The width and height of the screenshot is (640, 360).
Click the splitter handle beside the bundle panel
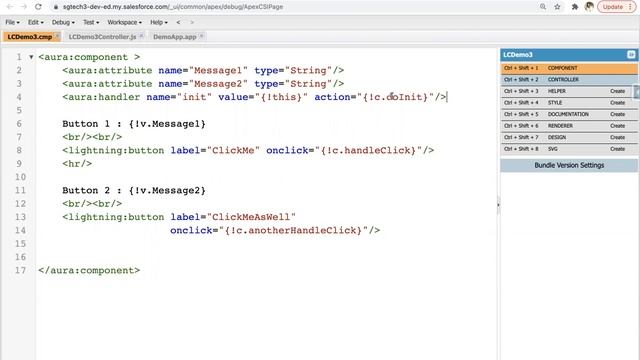pyautogui.click(x=498, y=204)
